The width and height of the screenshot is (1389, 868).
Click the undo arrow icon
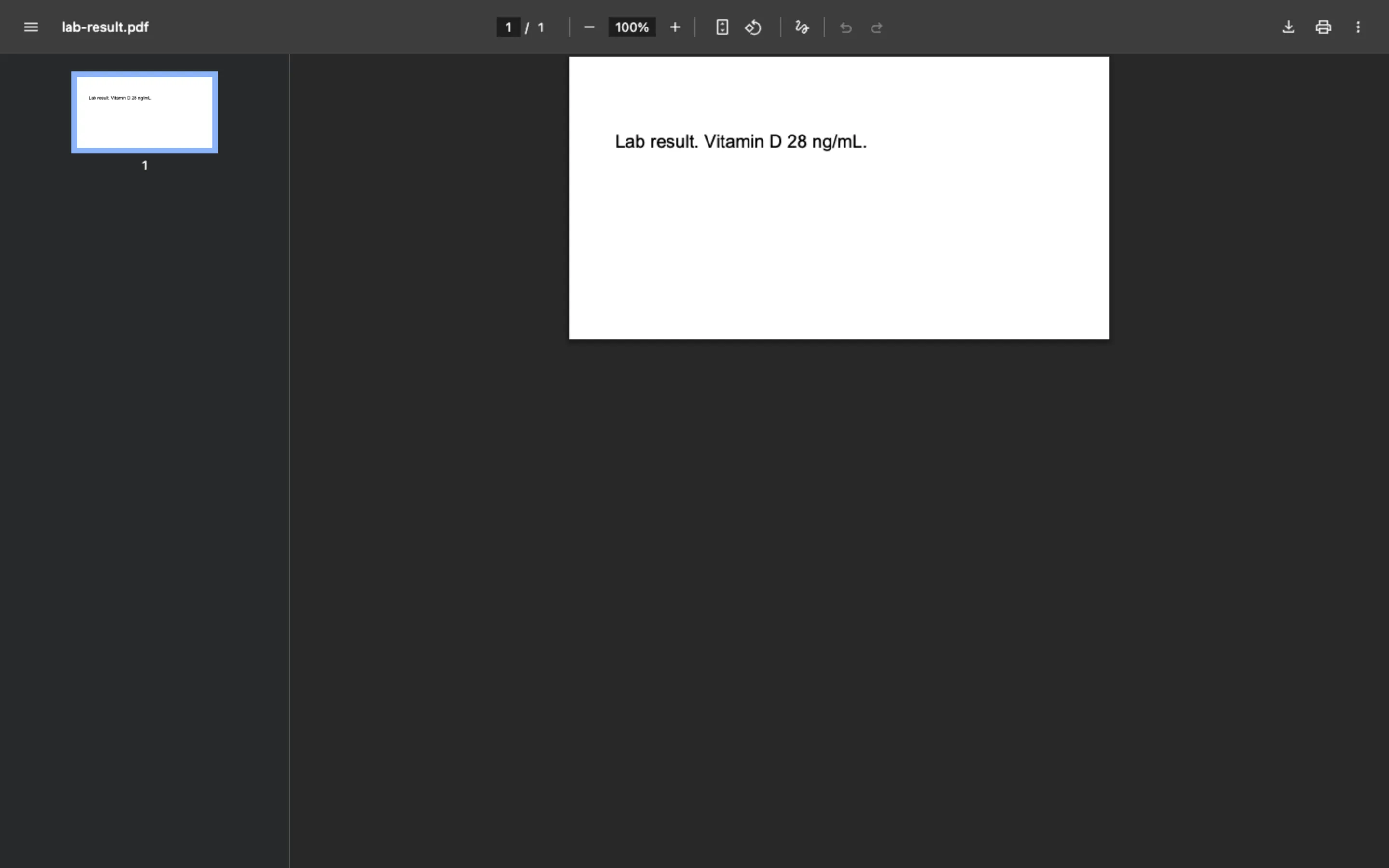[845, 27]
